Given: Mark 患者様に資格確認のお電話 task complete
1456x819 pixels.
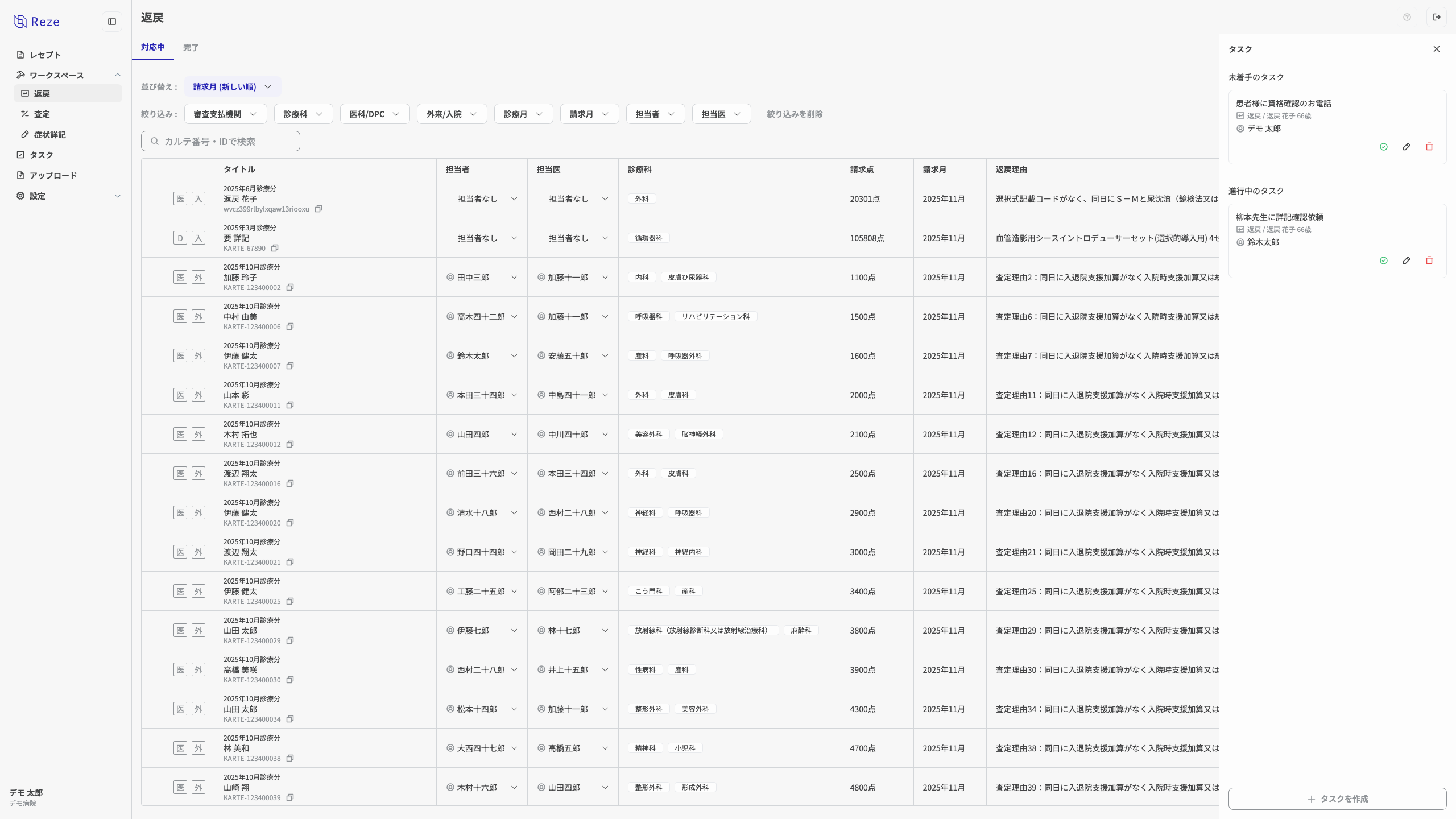Looking at the screenshot, I should [x=1384, y=147].
